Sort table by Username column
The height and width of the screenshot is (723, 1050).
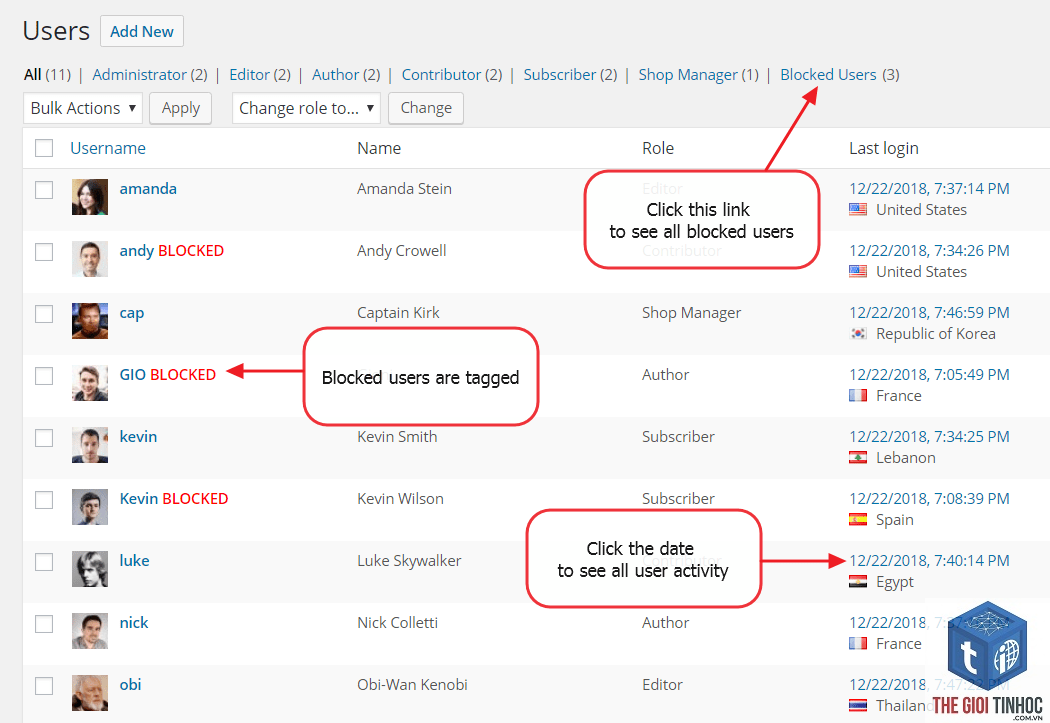(108, 148)
